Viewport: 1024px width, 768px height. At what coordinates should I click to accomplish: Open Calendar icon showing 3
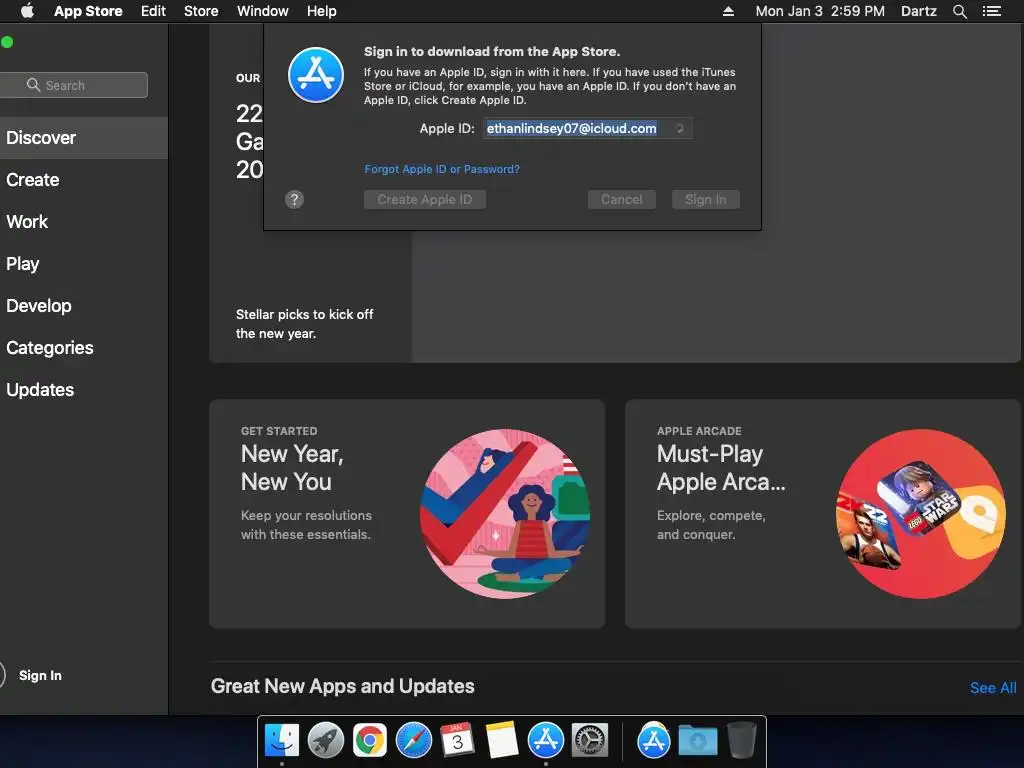pyautogui.click(x=457, y=740)
